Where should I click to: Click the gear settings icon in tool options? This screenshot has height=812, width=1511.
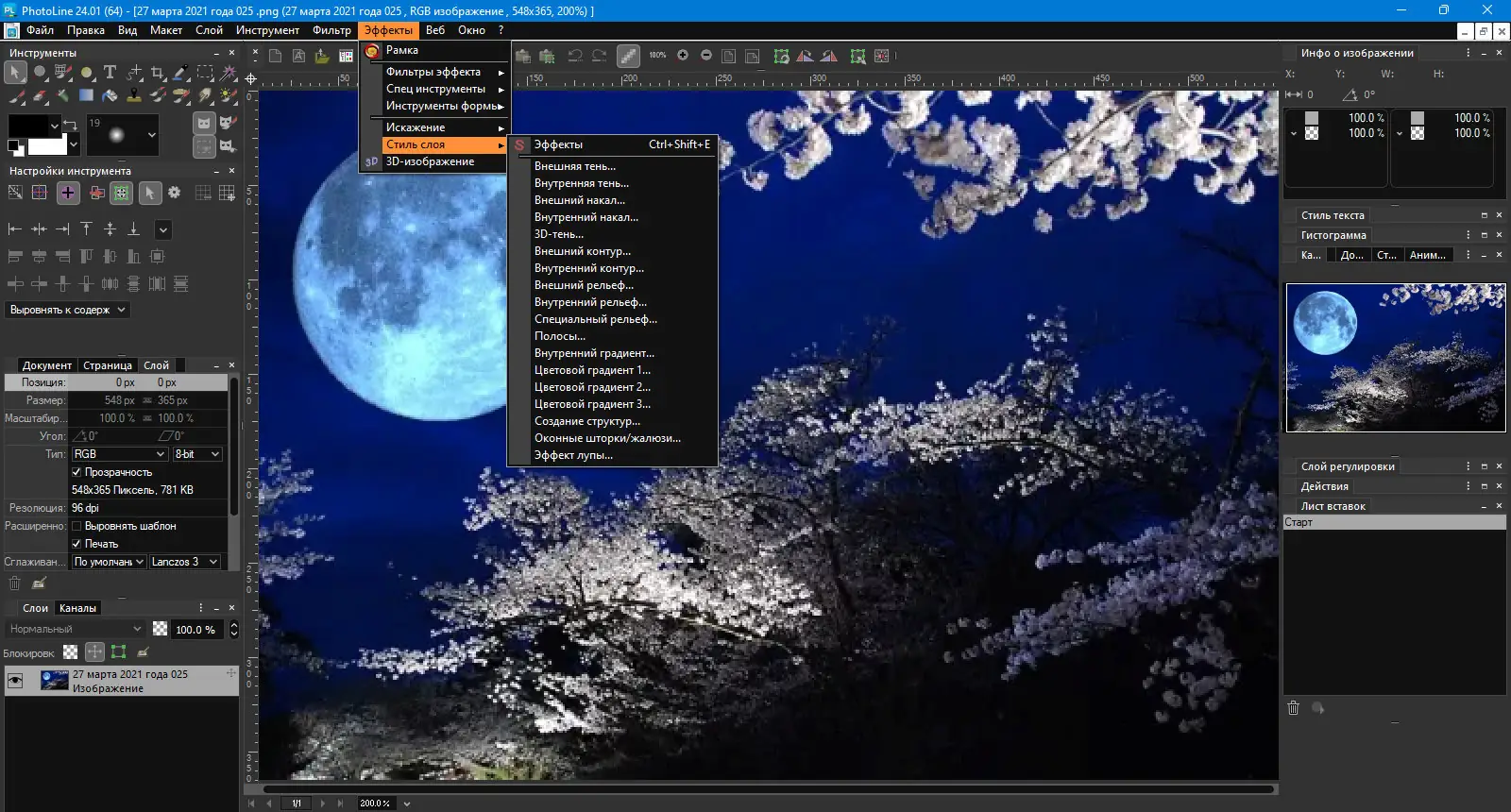pos(174,193)
